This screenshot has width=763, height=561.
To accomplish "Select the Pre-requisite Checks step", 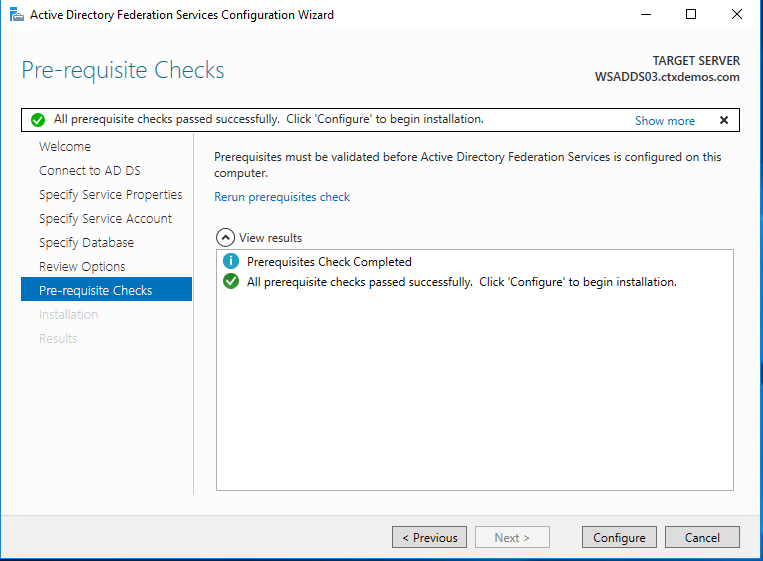I will tap(95, 291).
